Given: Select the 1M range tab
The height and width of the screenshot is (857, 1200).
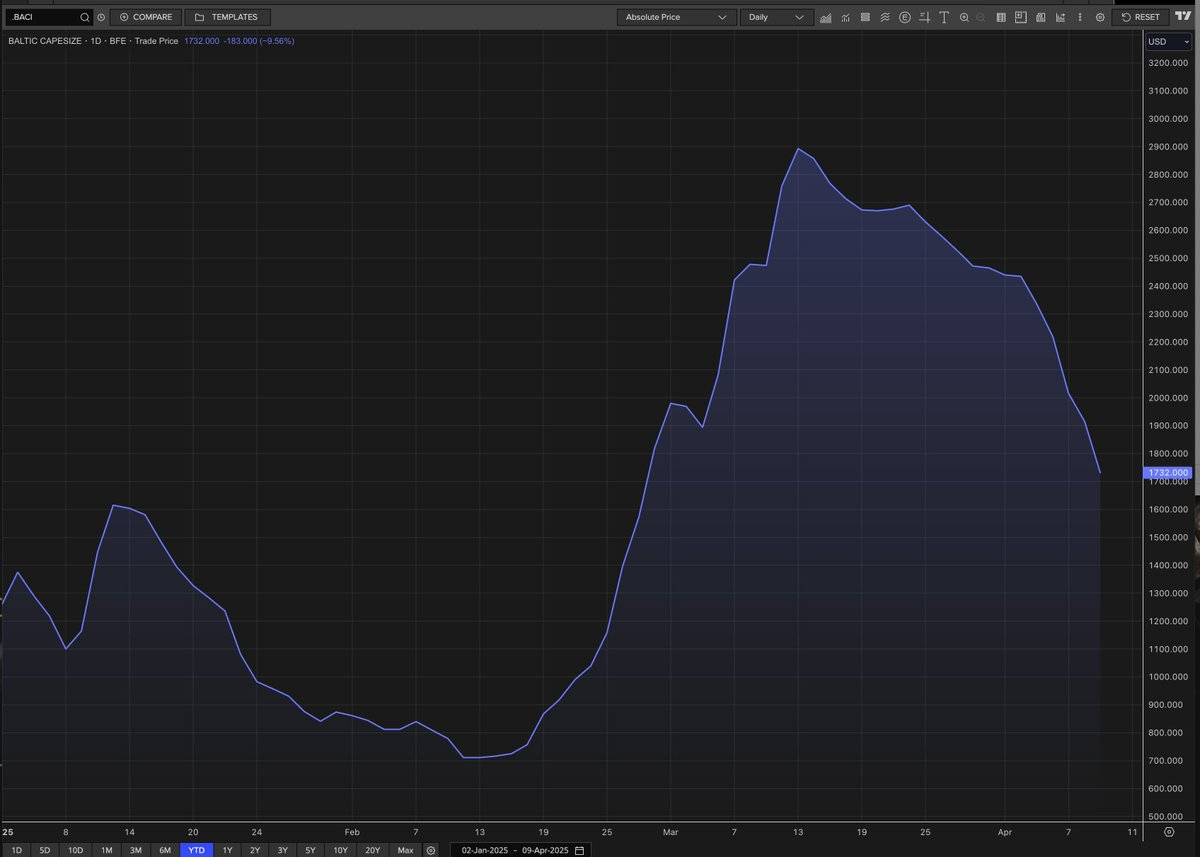Looking at the screenshot, I should pyautogui.click(x=107, y=850).
